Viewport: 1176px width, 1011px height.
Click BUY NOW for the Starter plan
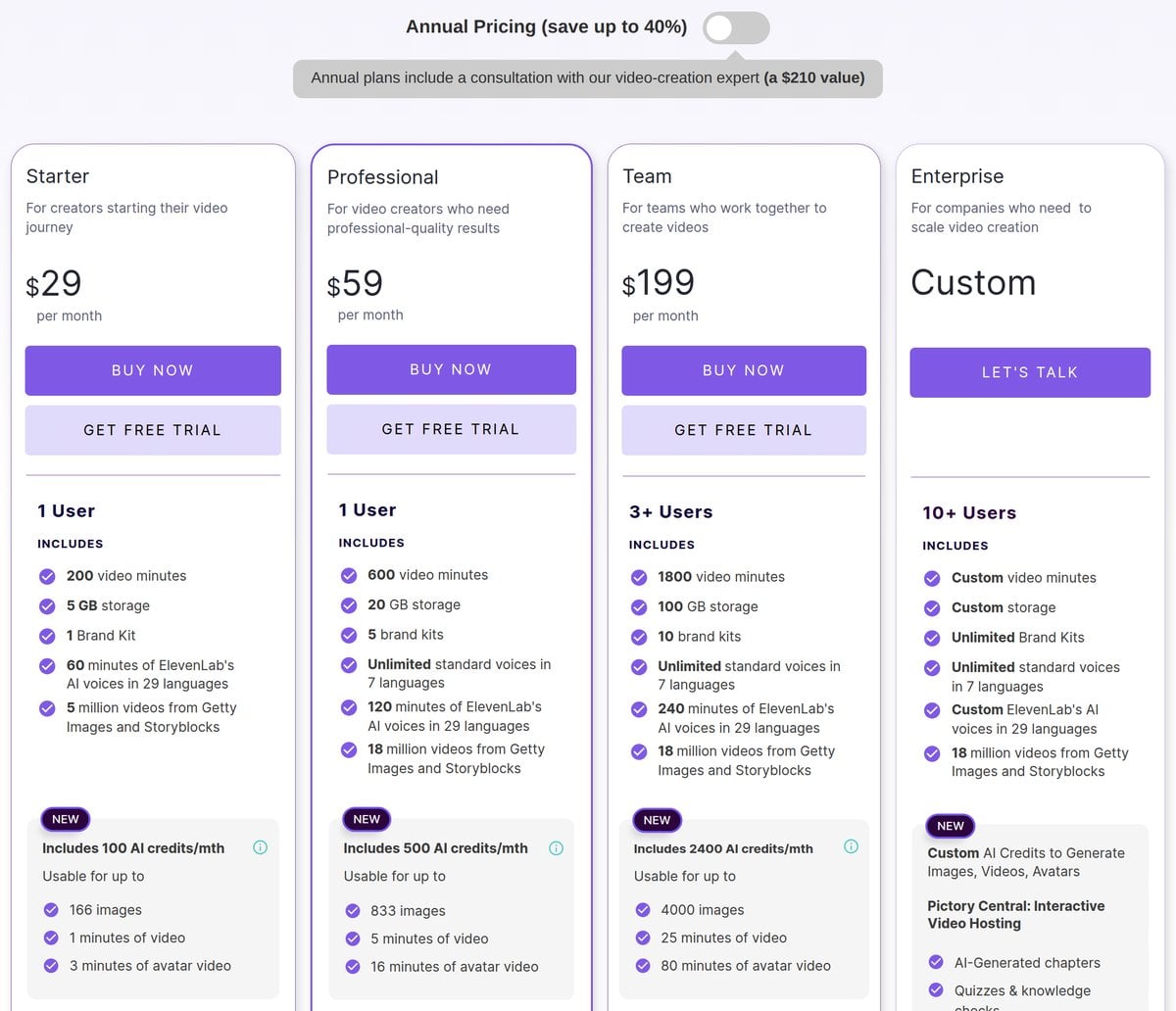[x=153, y=370]
